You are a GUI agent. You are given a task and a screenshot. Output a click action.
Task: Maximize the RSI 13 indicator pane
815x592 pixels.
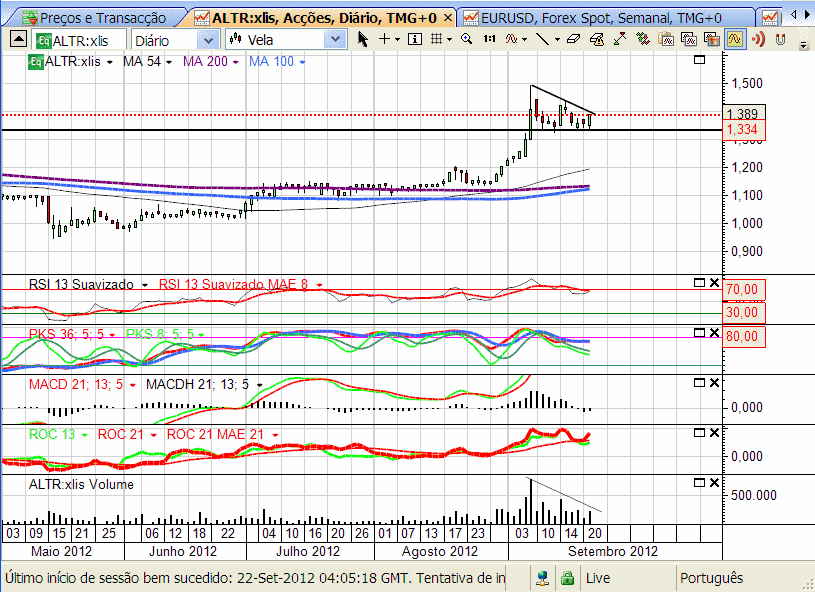(x=699, y=283)
